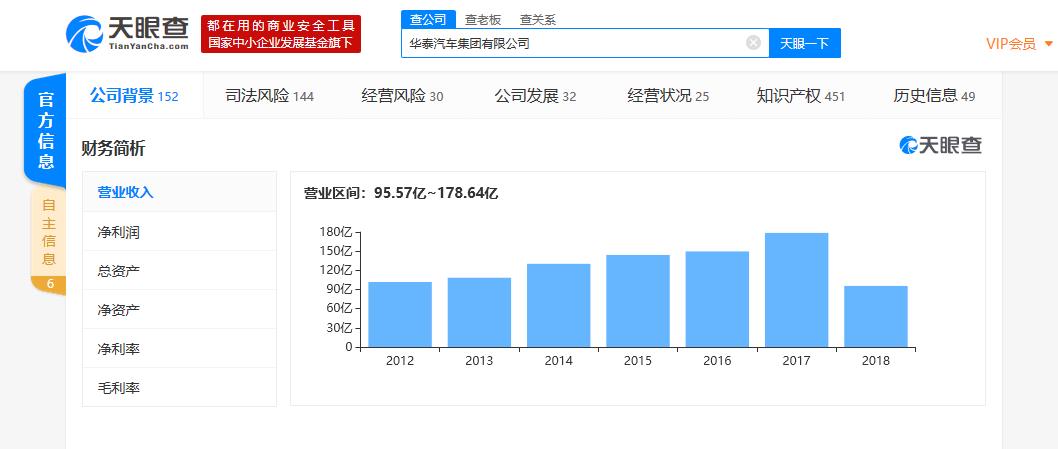Click the 官方信息 side tab
Viewport: 1058px width, 449px height.
45,130
